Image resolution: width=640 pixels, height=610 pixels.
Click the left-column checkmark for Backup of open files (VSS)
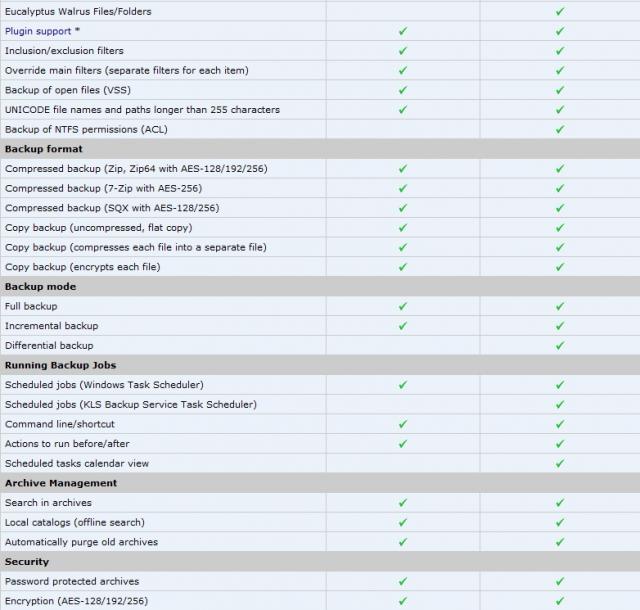point(402,90)
